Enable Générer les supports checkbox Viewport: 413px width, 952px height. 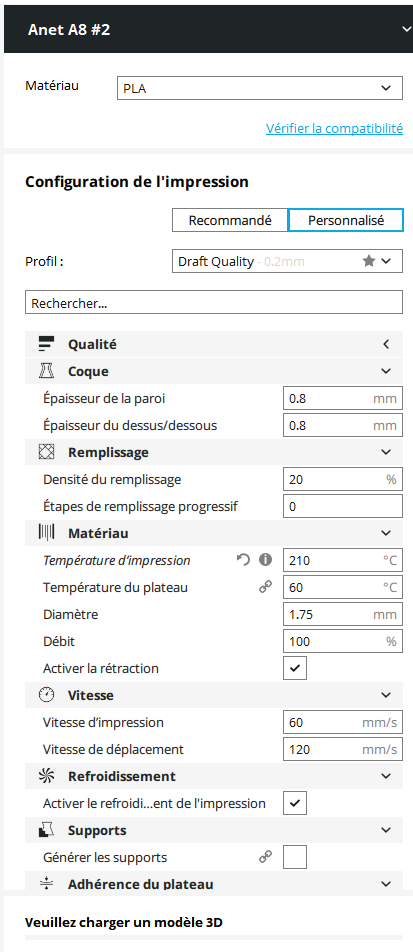pos(295,857)
